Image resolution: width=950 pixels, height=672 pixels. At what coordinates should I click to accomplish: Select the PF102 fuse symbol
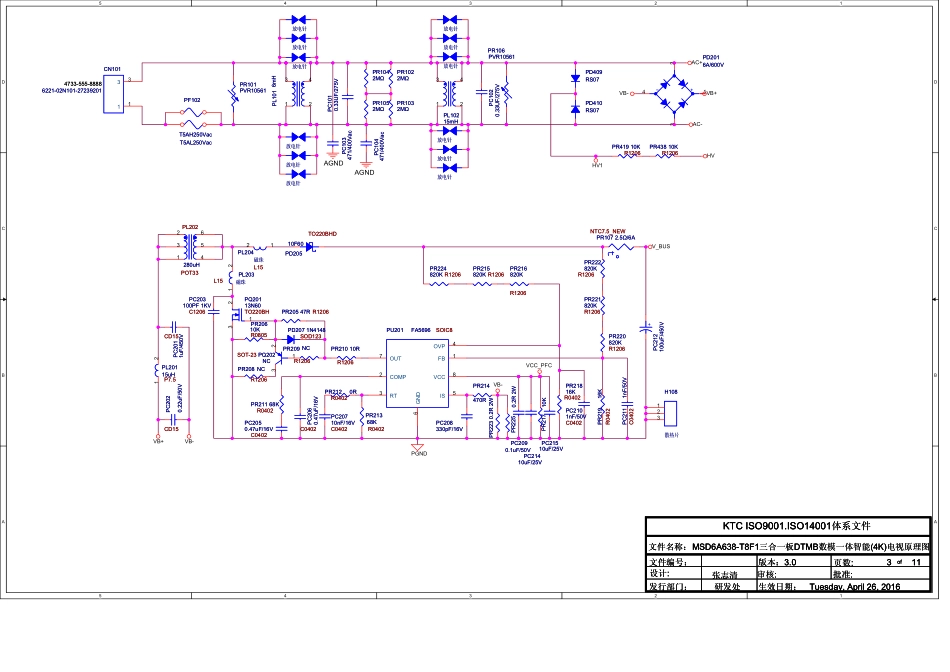pos(193,118)
